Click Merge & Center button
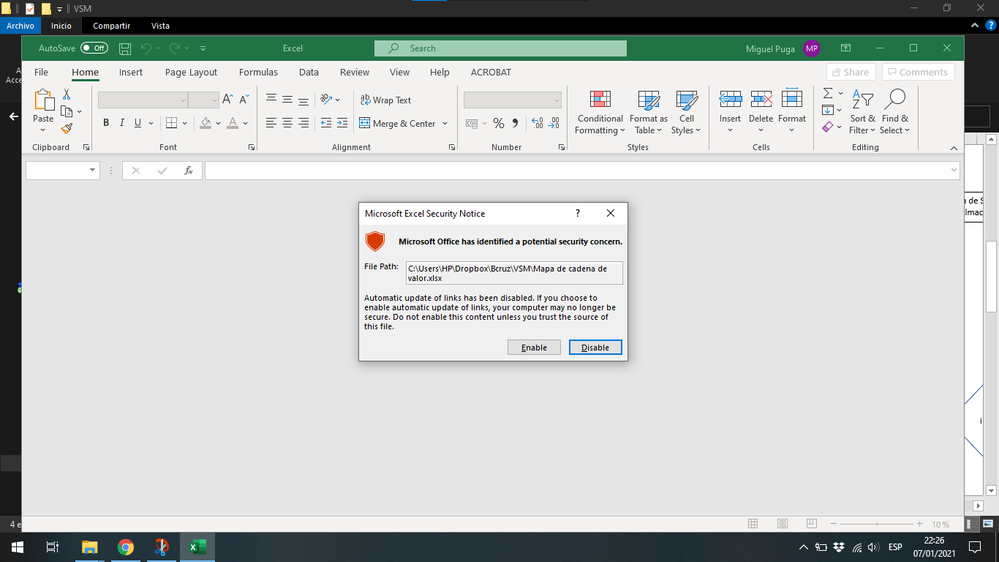This screenshot has width=999, height=562. [x=398, y=123]
